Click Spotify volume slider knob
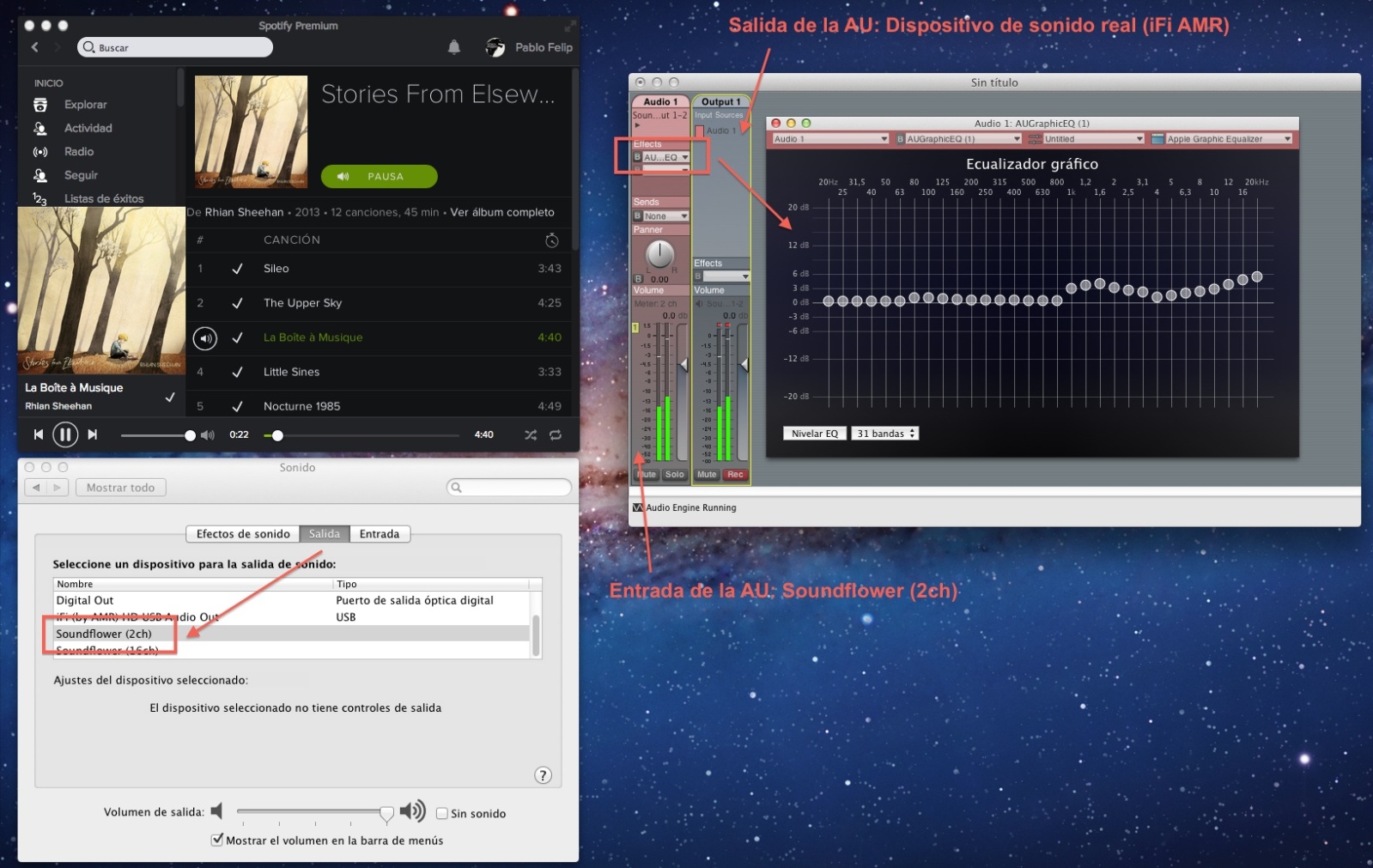The width and height of the screenshot is (1373, 868). (190, 435)
